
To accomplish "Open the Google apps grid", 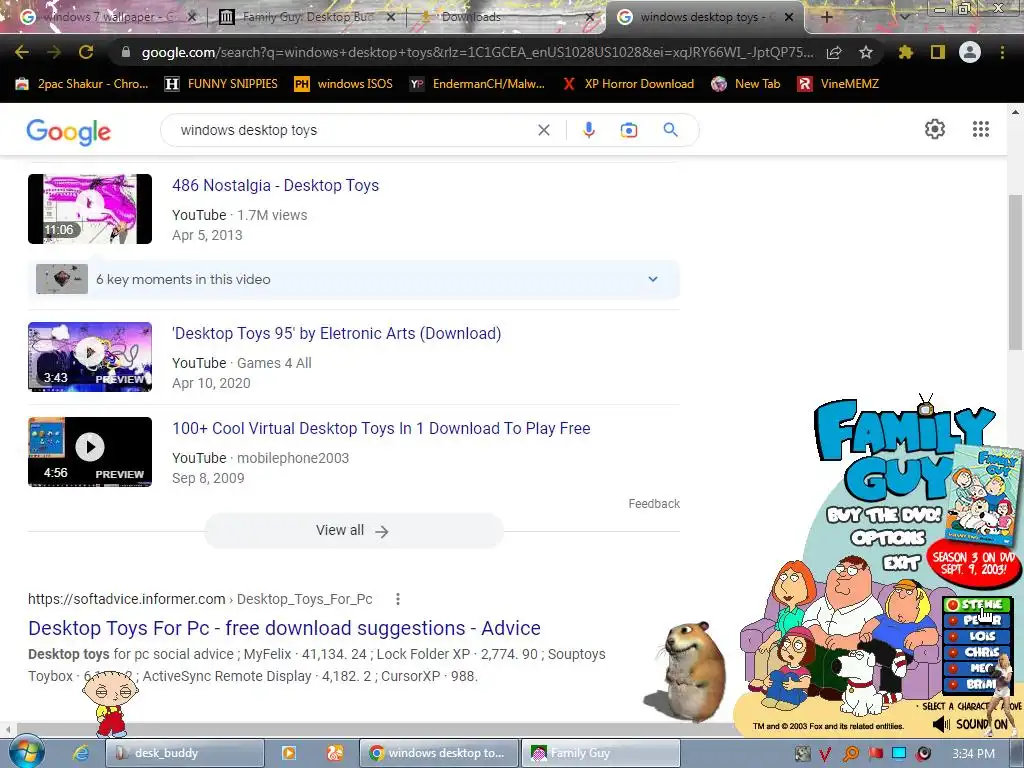I will [980, 129].
